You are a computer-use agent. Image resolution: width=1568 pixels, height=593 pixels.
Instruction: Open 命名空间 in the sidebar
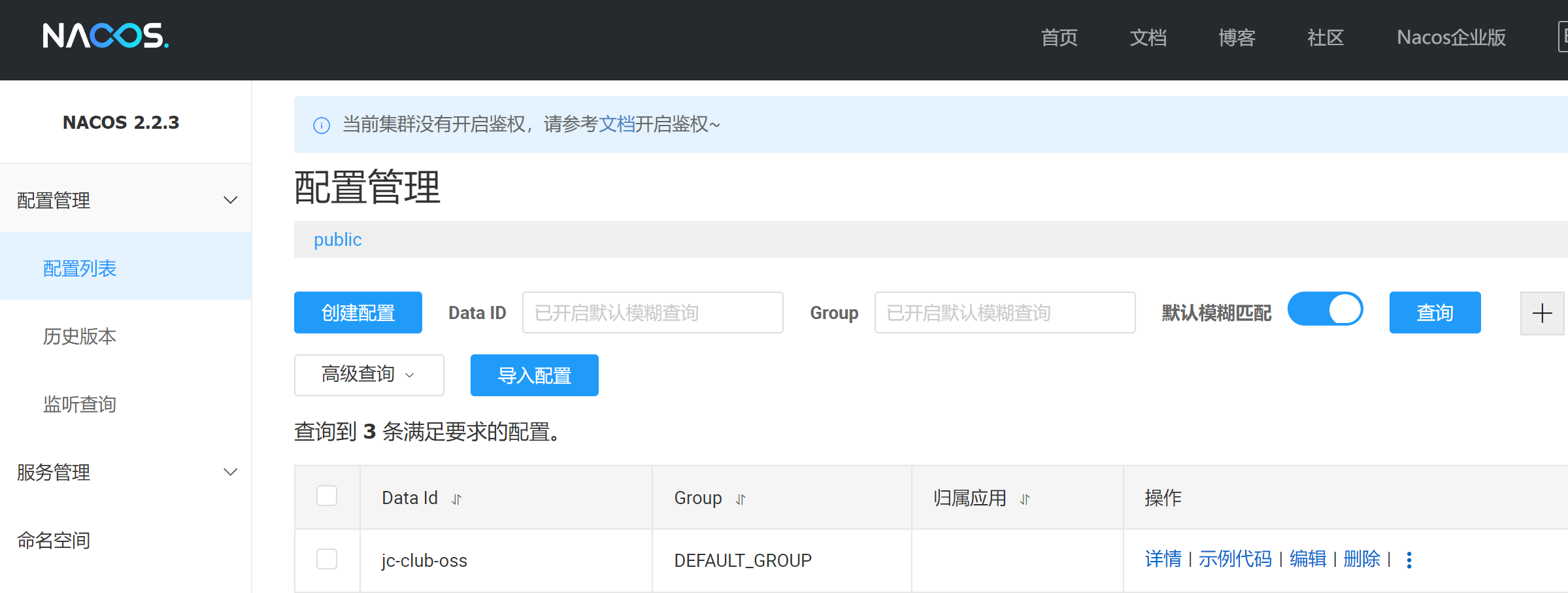coord(125,540)
